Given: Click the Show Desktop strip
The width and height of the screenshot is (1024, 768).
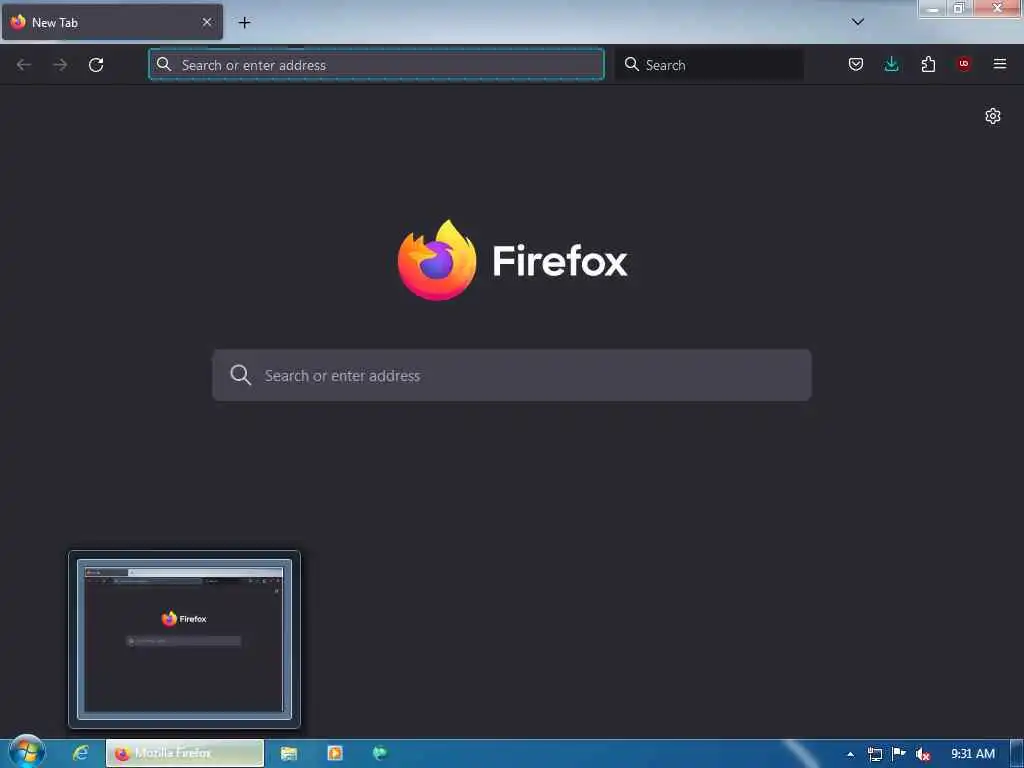Looking at the screenshot, I should tap(1017, 754).
